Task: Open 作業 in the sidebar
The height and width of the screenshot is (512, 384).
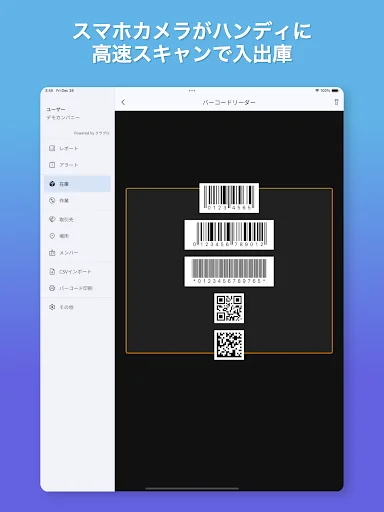Action: [77, 201]
